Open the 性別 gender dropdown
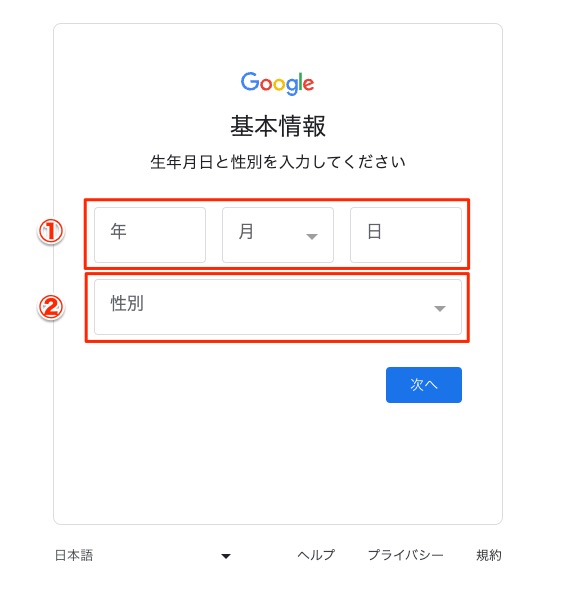This screenshot has height=604, width=566. coord(278,307)
